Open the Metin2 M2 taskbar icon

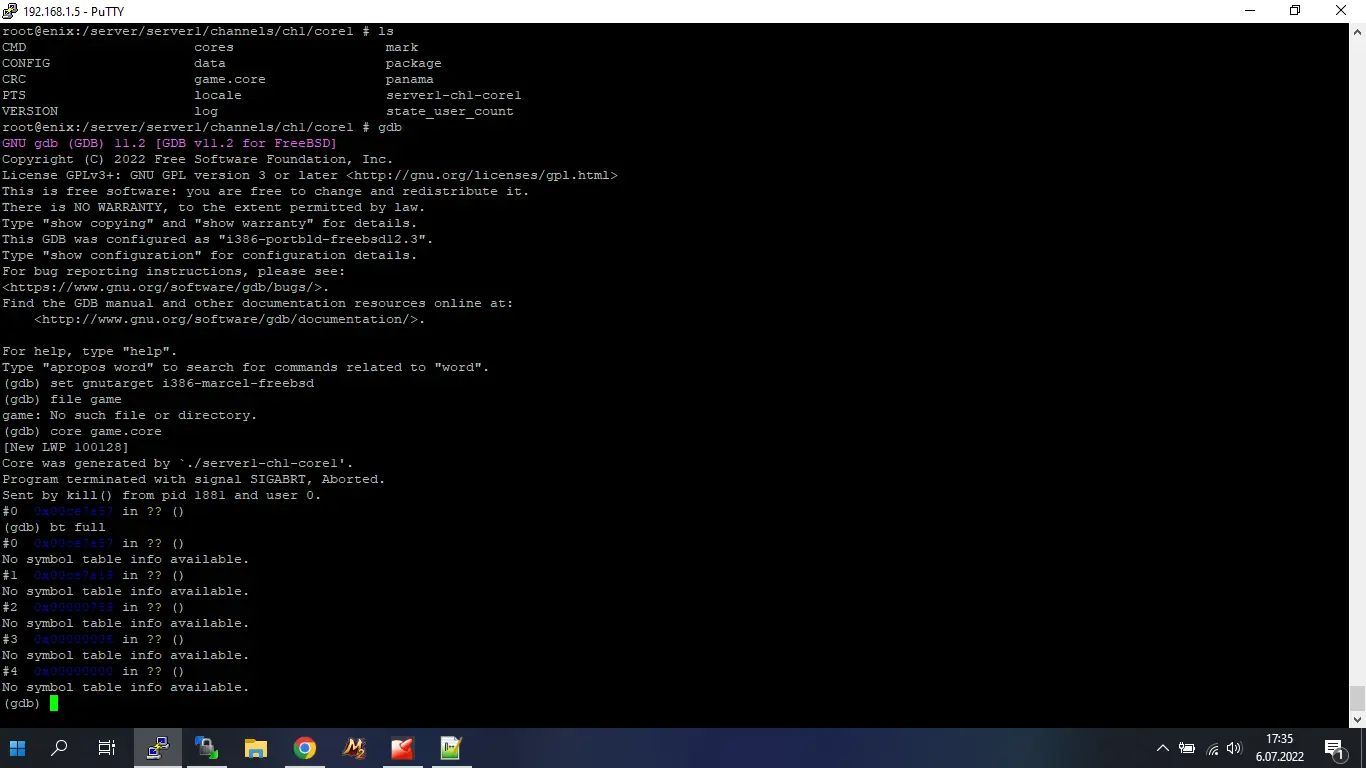pyautogui.click(x=354, y=748)
